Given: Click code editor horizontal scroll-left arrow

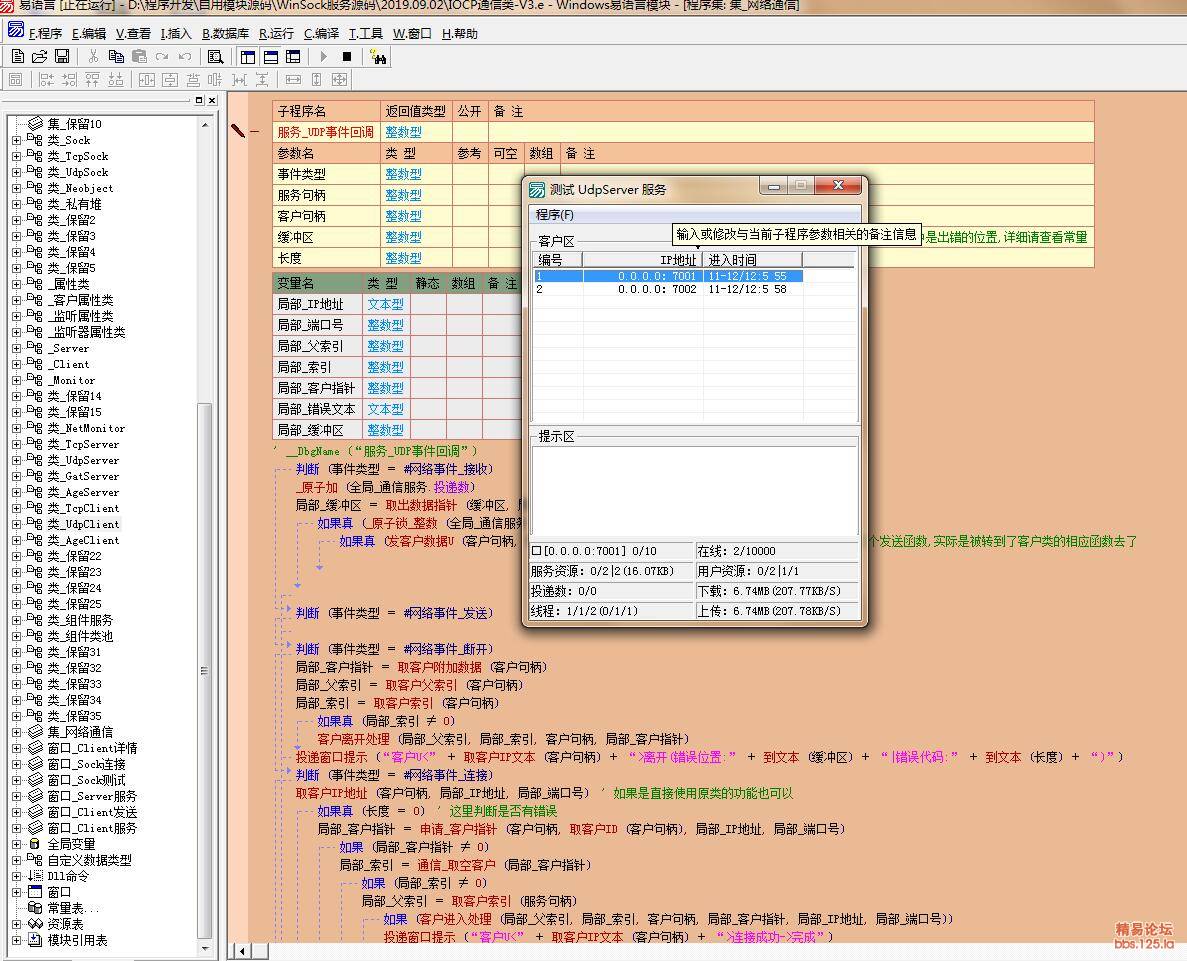Looking at the screenshot, I should coord(241,951).
